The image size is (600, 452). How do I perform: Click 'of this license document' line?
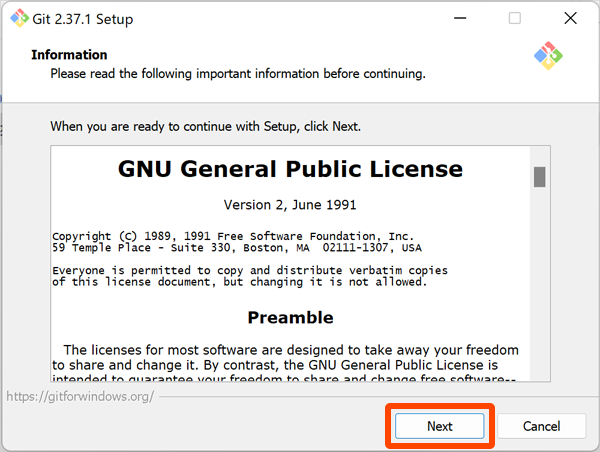tap(240, 282)
